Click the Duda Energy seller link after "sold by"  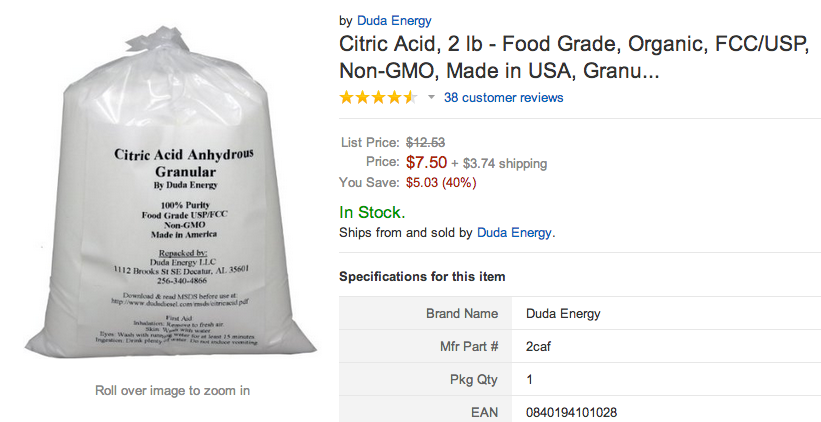pyautogui.click(x=514, y=232)
